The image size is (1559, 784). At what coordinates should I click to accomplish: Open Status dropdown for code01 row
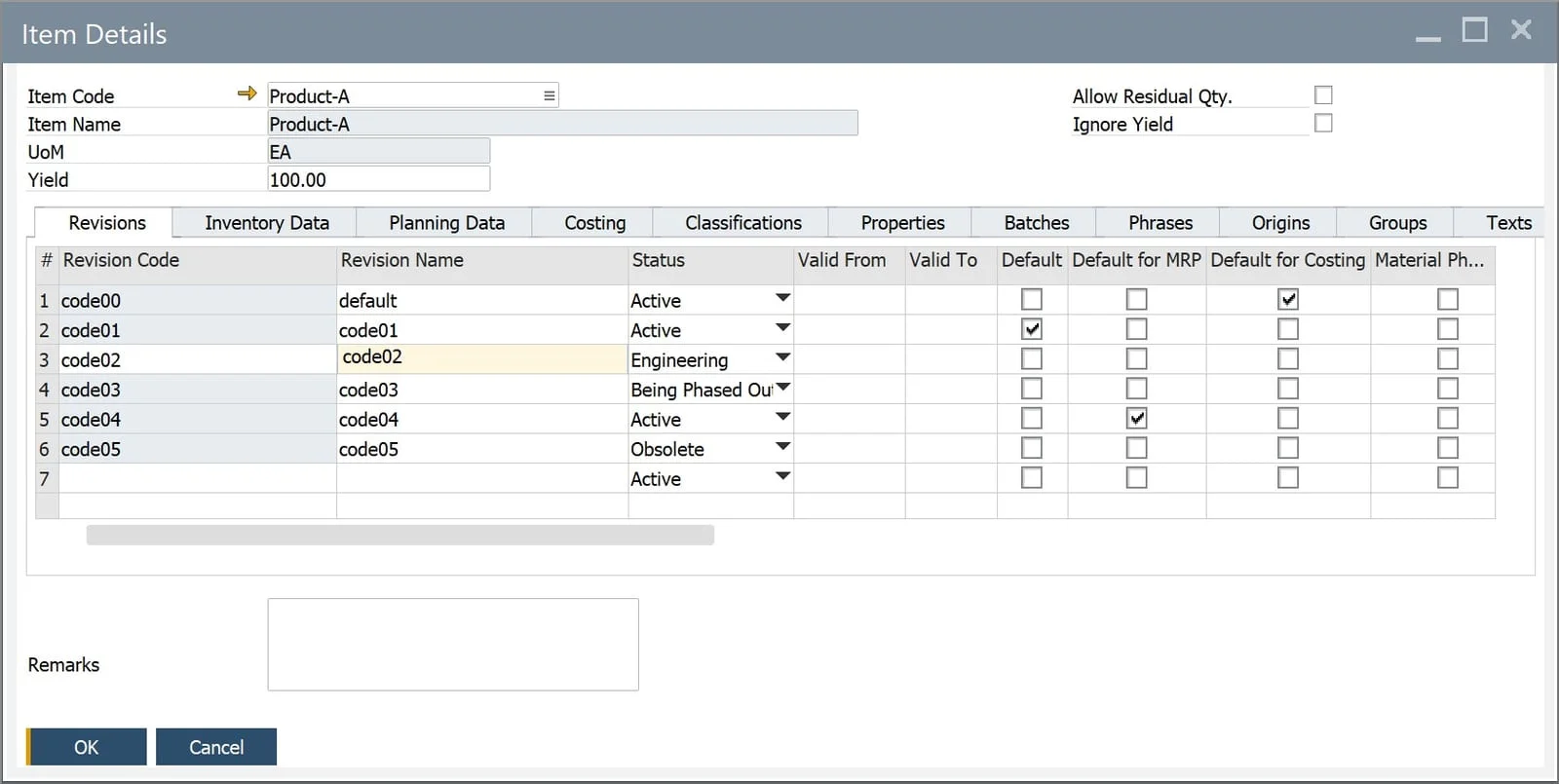pyautogui.click(x=782, y=328)
